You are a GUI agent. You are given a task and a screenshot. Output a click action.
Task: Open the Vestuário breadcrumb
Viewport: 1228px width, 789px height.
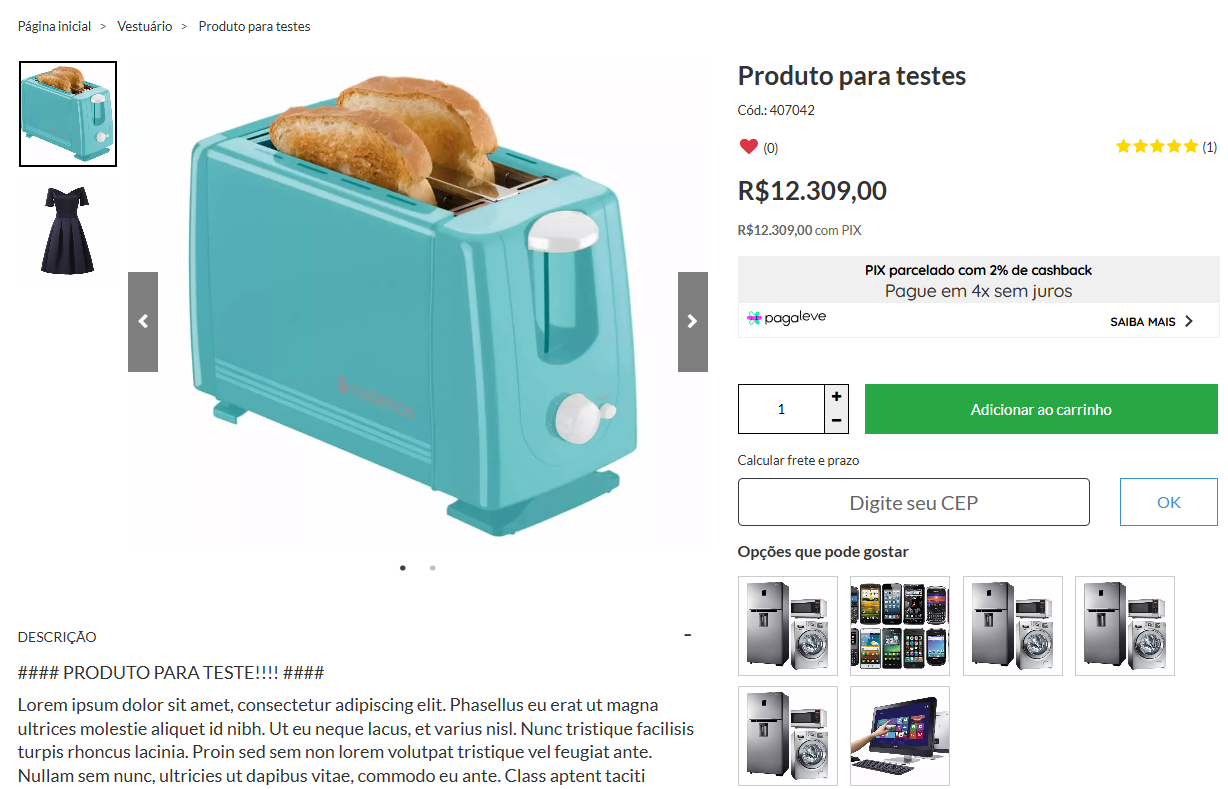pyautogui.click(x=145, y=27)
